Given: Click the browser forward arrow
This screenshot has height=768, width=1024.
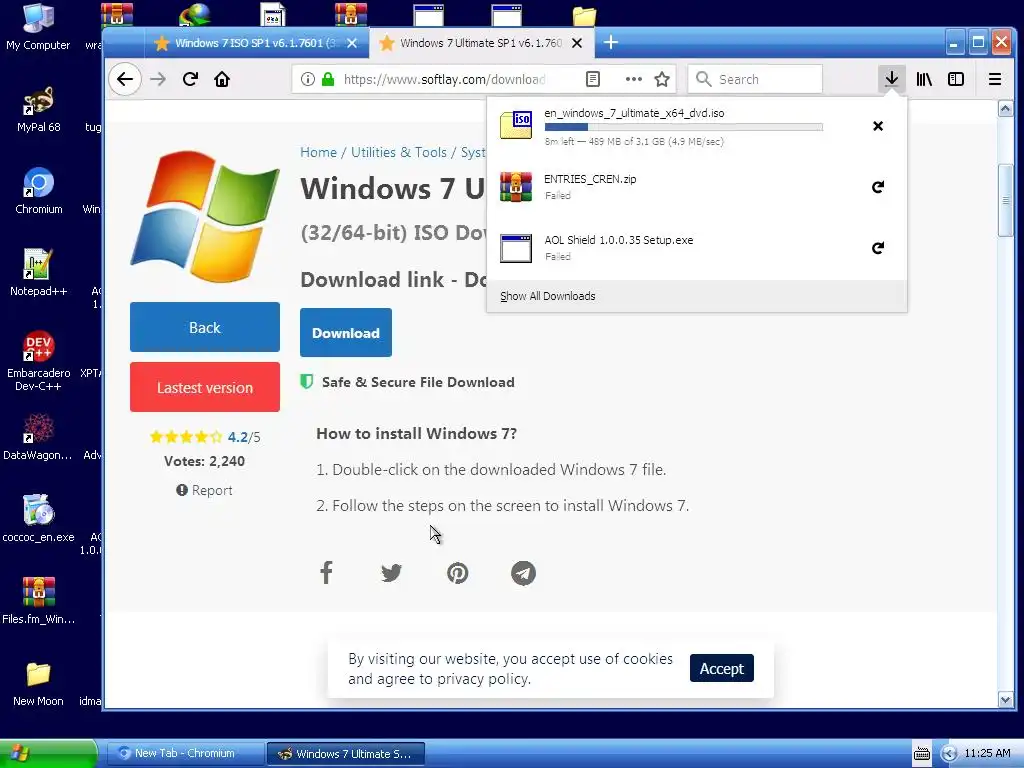Looking at the screenshot, I should (157, 79).
